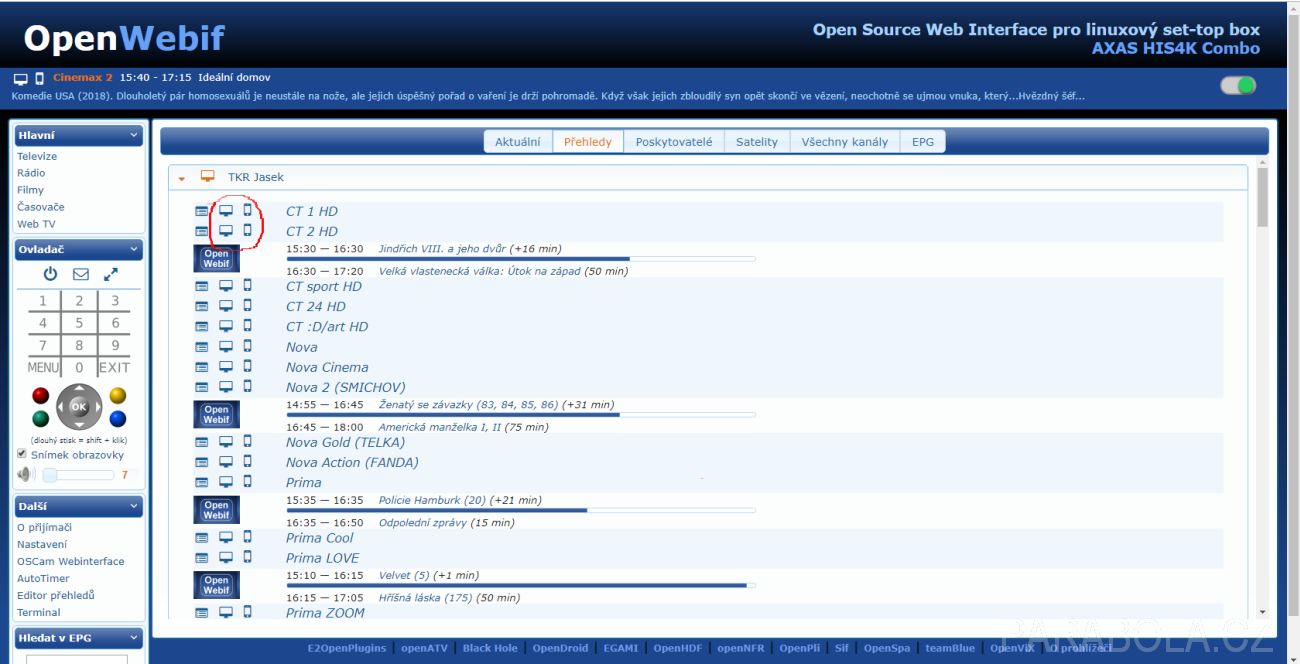Click the OpenWebif picon beside CT 2 HD program
Viewport: 1300px width, 664px height.
click(216, 258)
